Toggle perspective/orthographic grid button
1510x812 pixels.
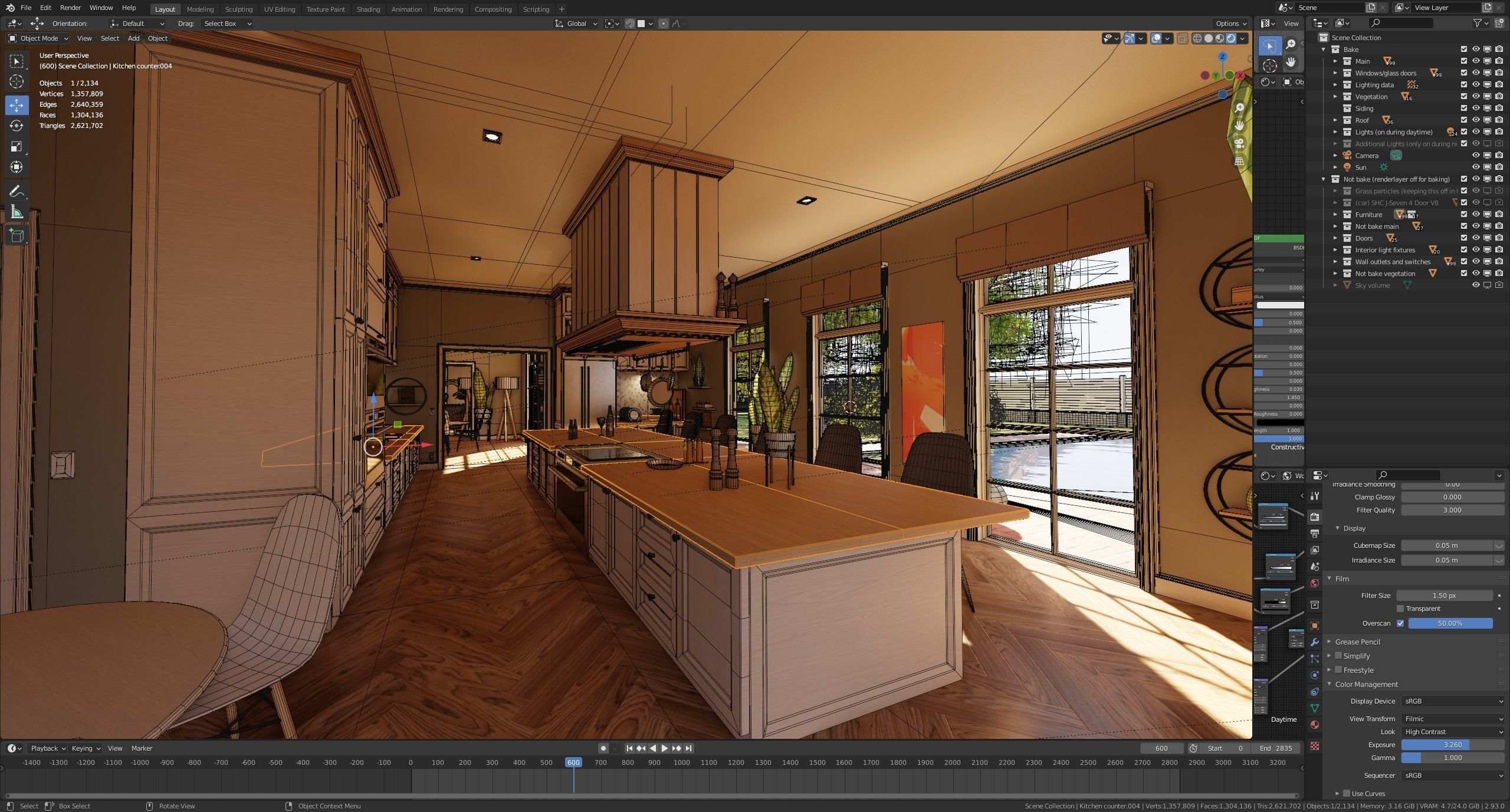click(x=1239, y=161)
